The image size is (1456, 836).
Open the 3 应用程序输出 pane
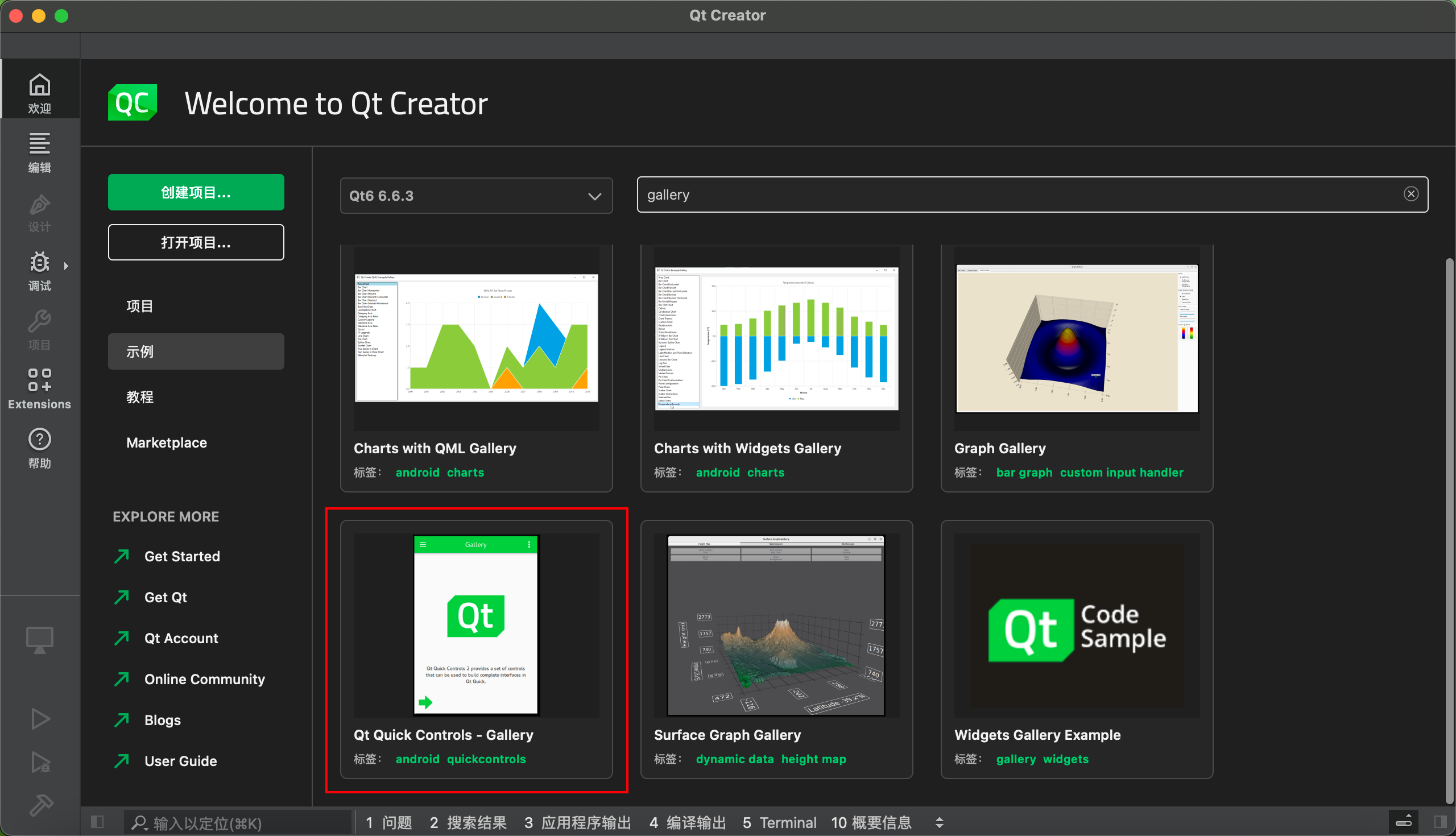577,822
